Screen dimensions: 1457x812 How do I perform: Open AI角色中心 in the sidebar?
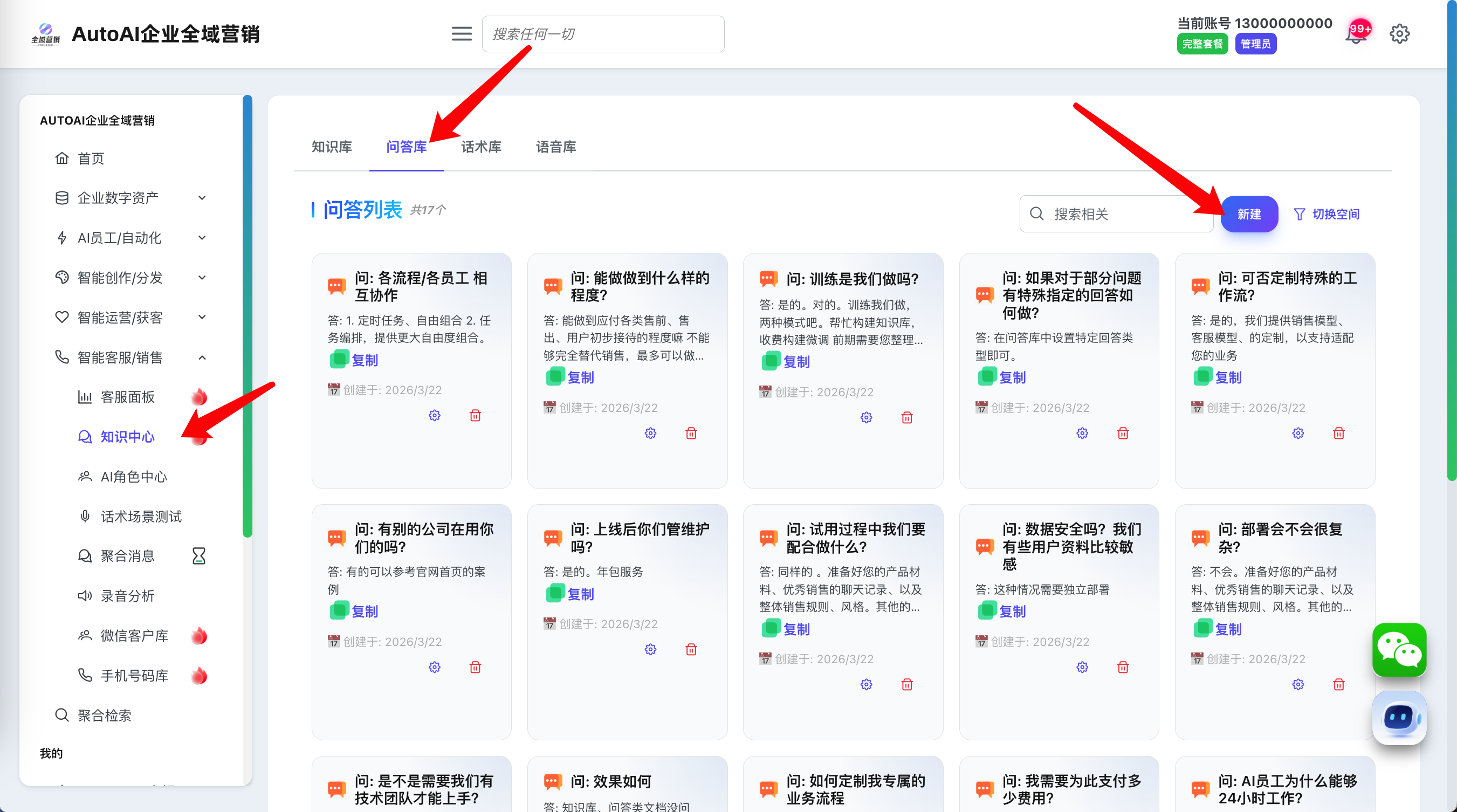pyautogui.click(x=134, y=477)
